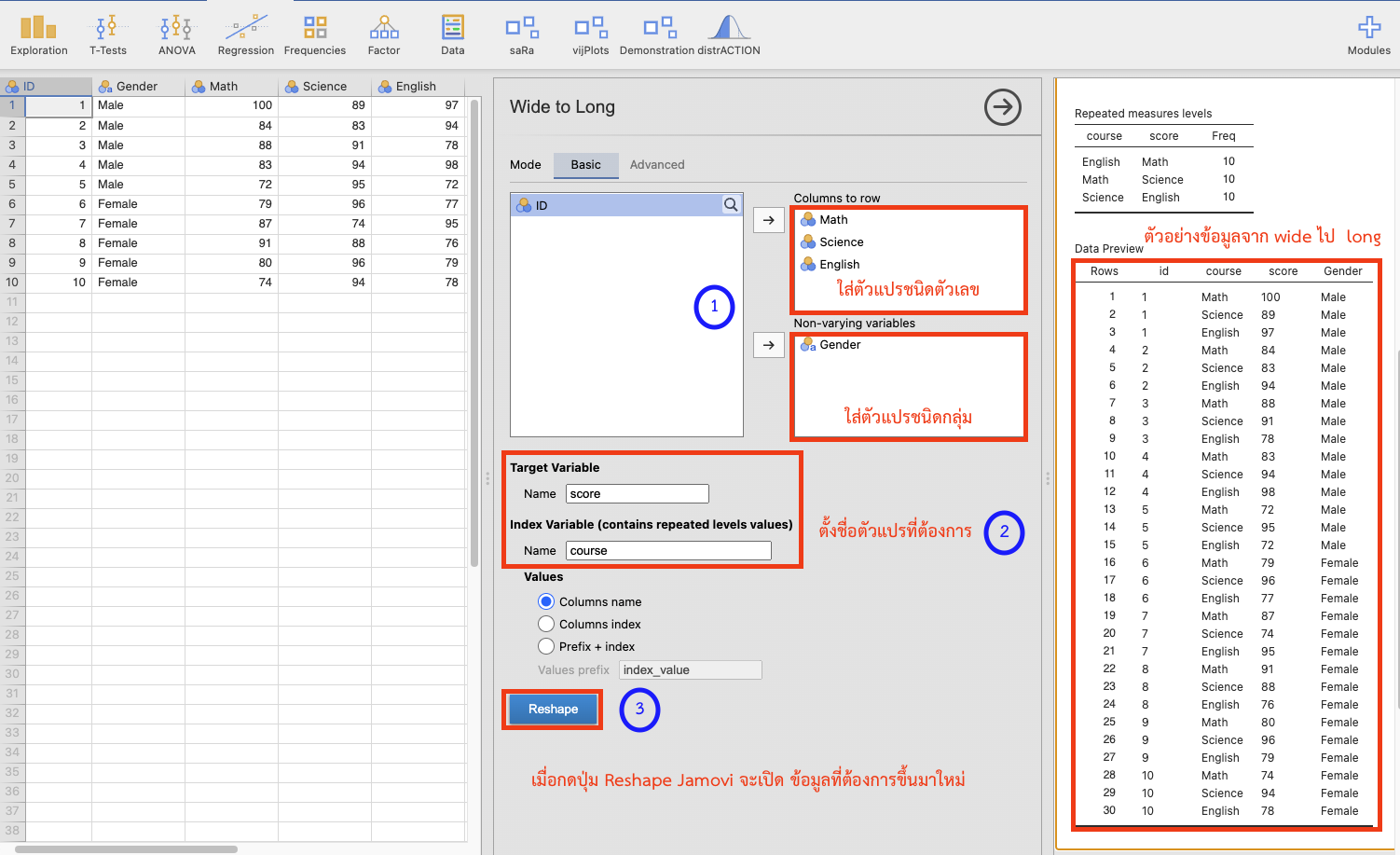The width and height of the screenshot is (1400, 855).
Task: Open the Regression analysis menu
Action: [x=245, y=35]
